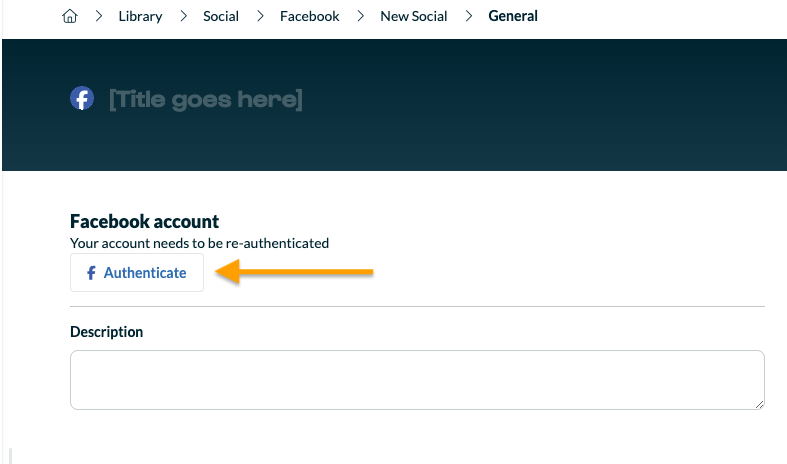Image resolution: width=787 pixels, height=464 pixels.
Task: Click the chevron between Library and Social
Action: point(184,16)
